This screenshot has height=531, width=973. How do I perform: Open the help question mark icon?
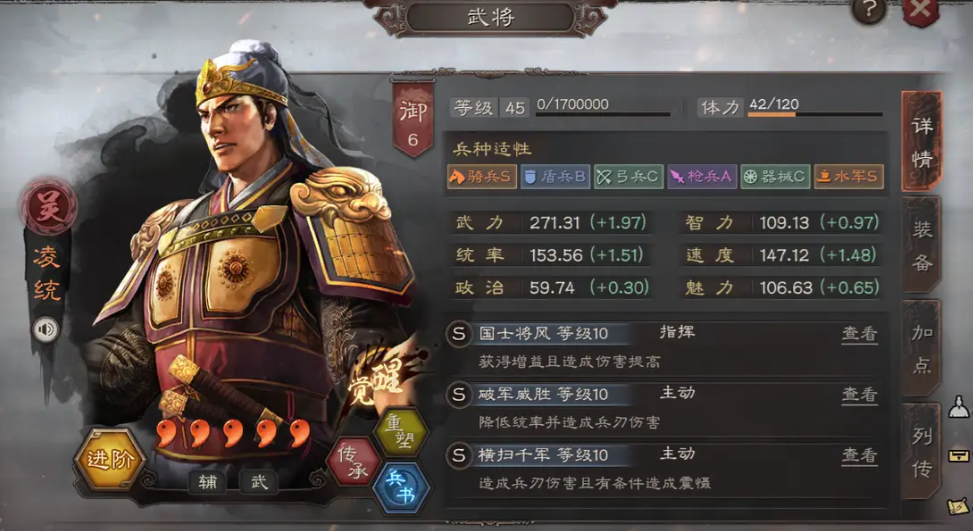pos(869,10)
